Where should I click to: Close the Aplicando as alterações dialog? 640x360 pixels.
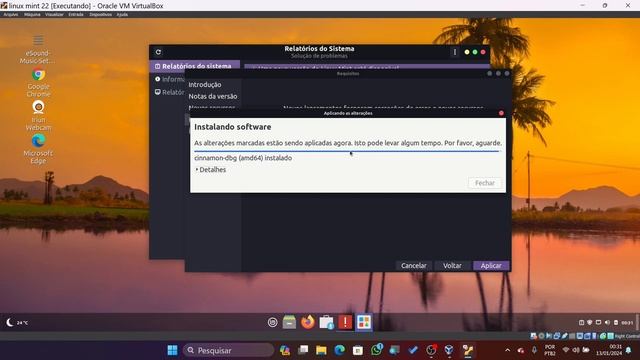501,113
